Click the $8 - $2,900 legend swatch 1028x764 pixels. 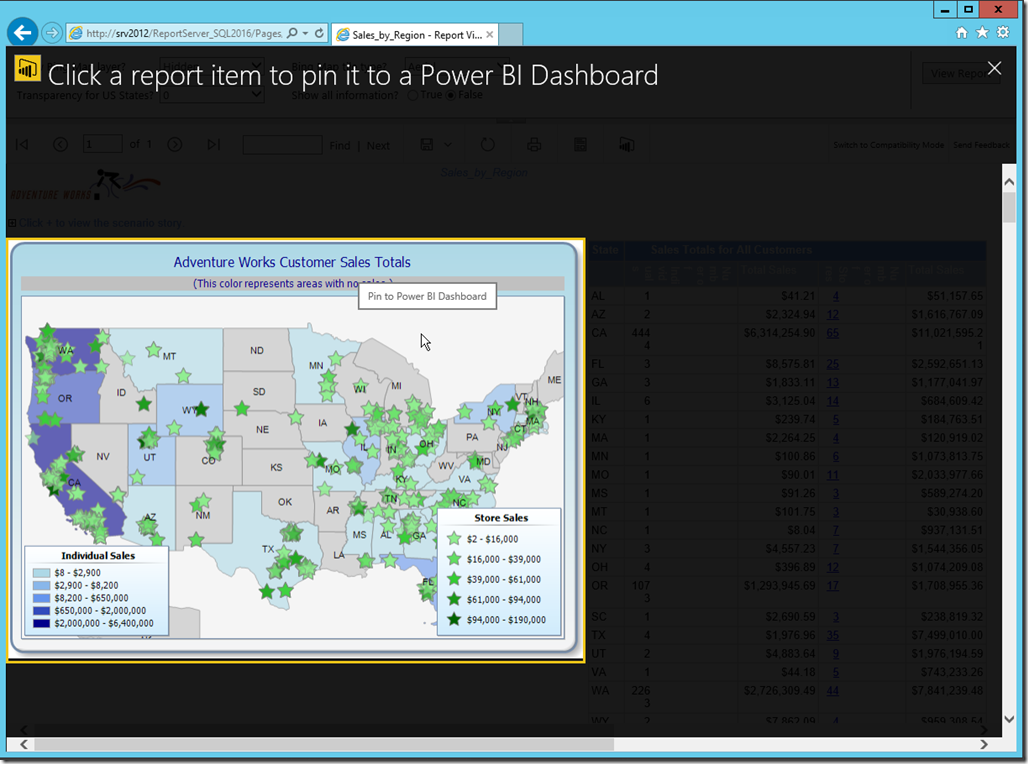(x=41, y=573)
